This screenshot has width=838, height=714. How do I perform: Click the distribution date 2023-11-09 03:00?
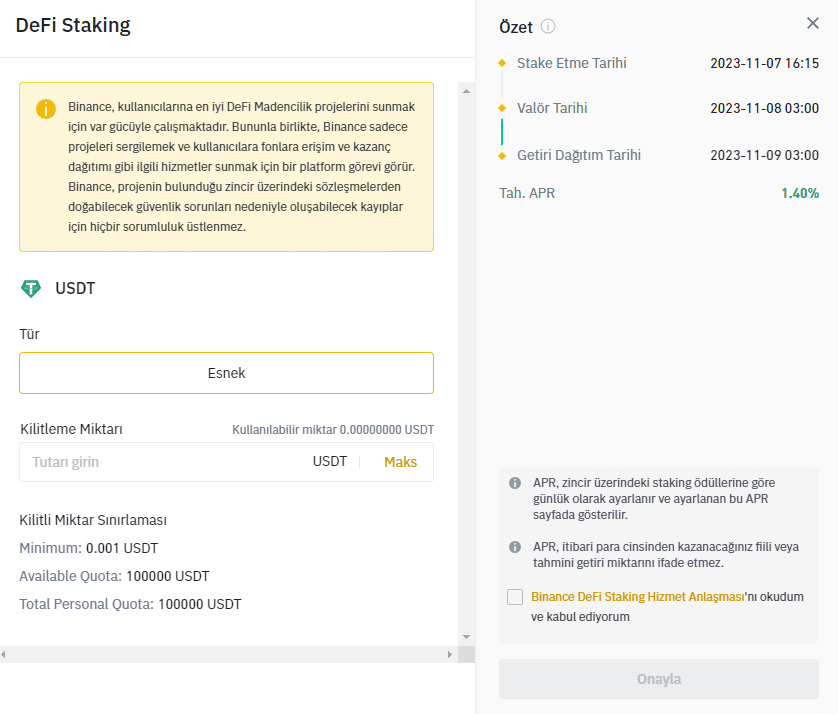click(x=764, y=156)
